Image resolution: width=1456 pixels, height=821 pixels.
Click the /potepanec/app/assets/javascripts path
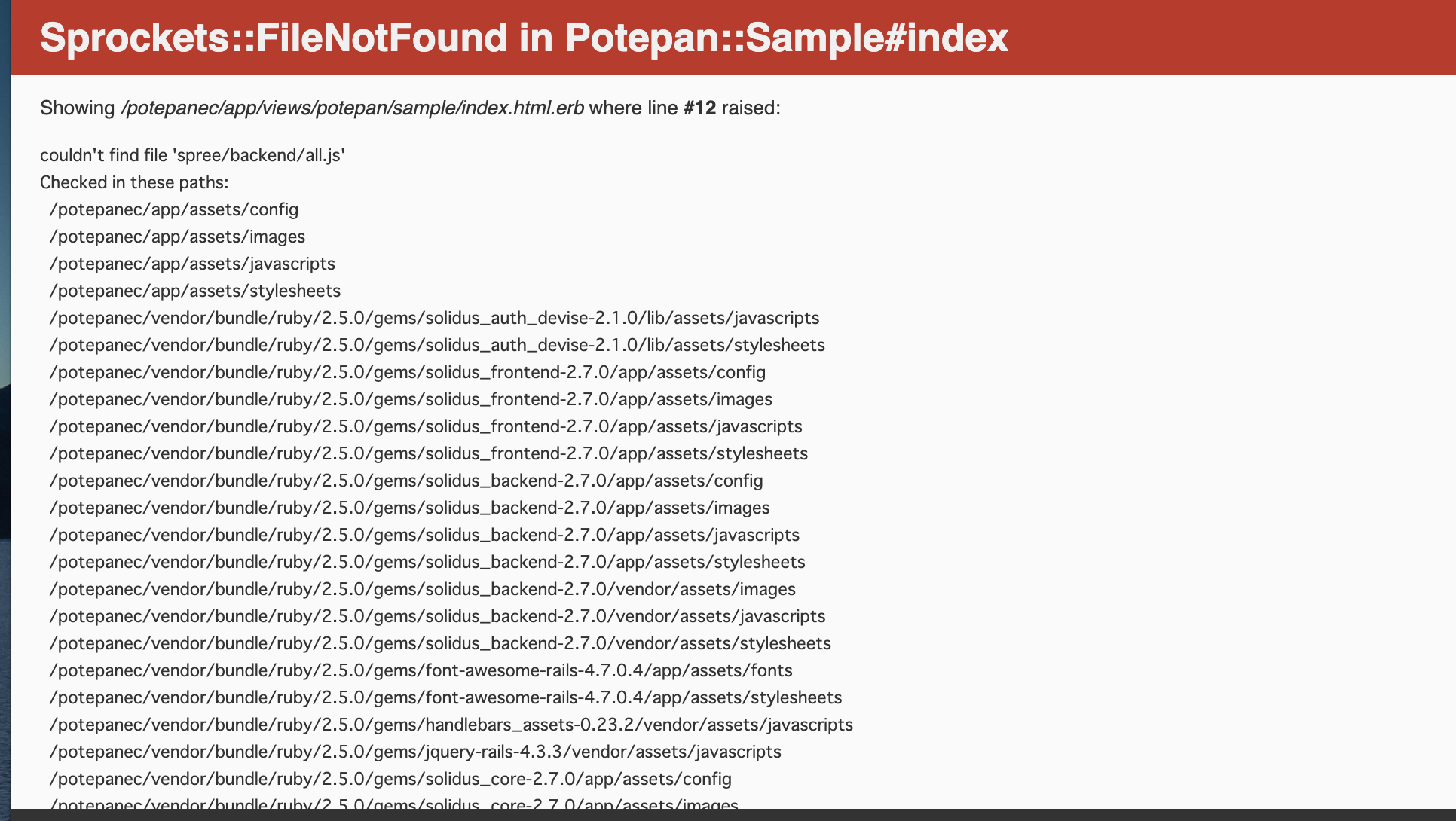(192, 264)
